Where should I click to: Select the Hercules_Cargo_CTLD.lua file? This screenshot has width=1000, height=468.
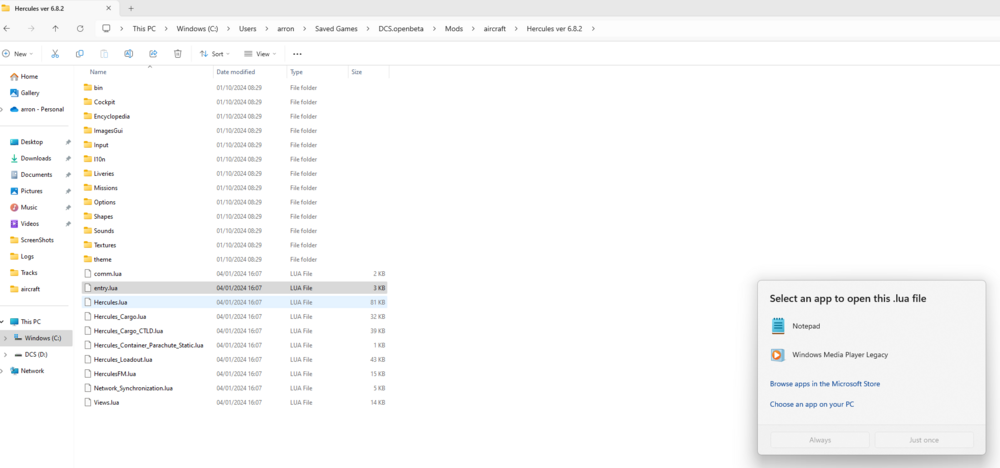[x=235, y=331]
